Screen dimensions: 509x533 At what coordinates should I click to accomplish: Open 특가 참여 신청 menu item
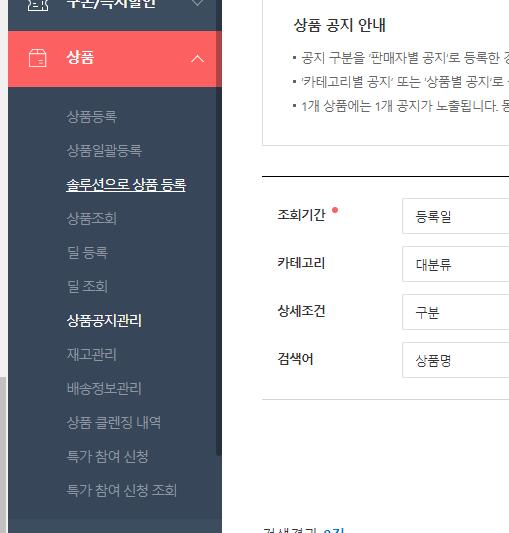107,456
